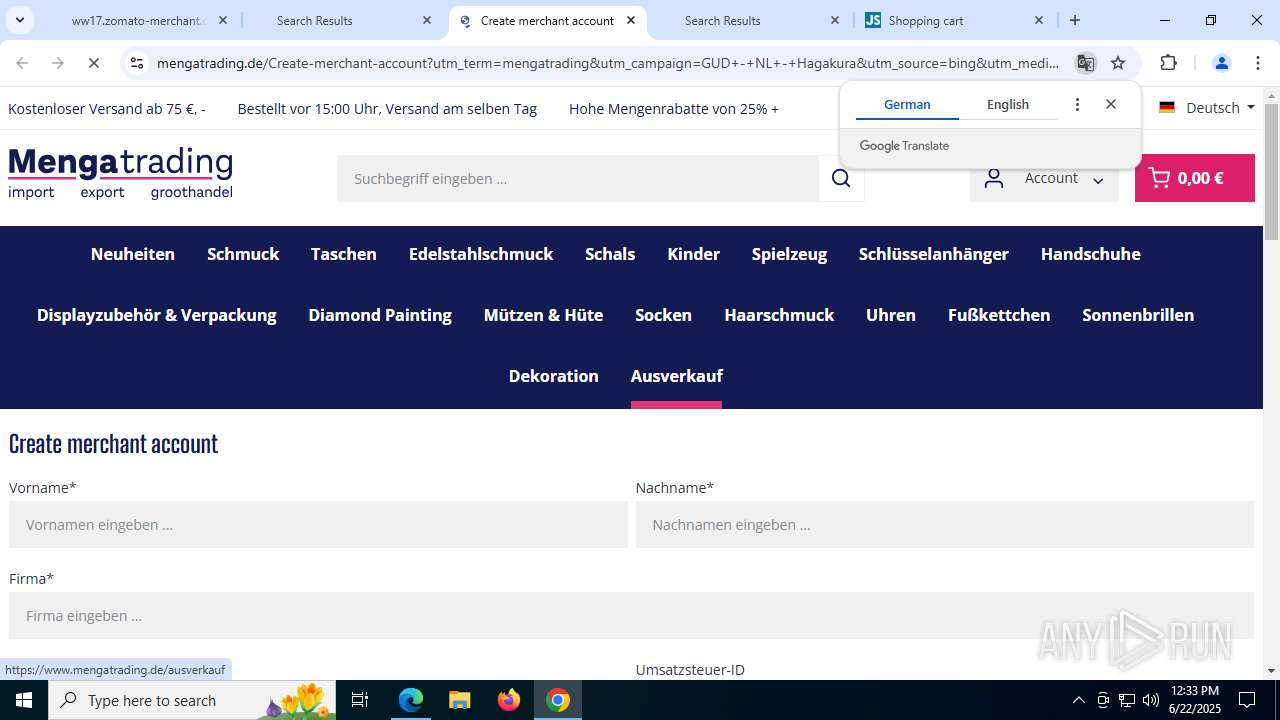Open the Deutsch language dropdown
Screen dimensions: 1280x720
1207,108
